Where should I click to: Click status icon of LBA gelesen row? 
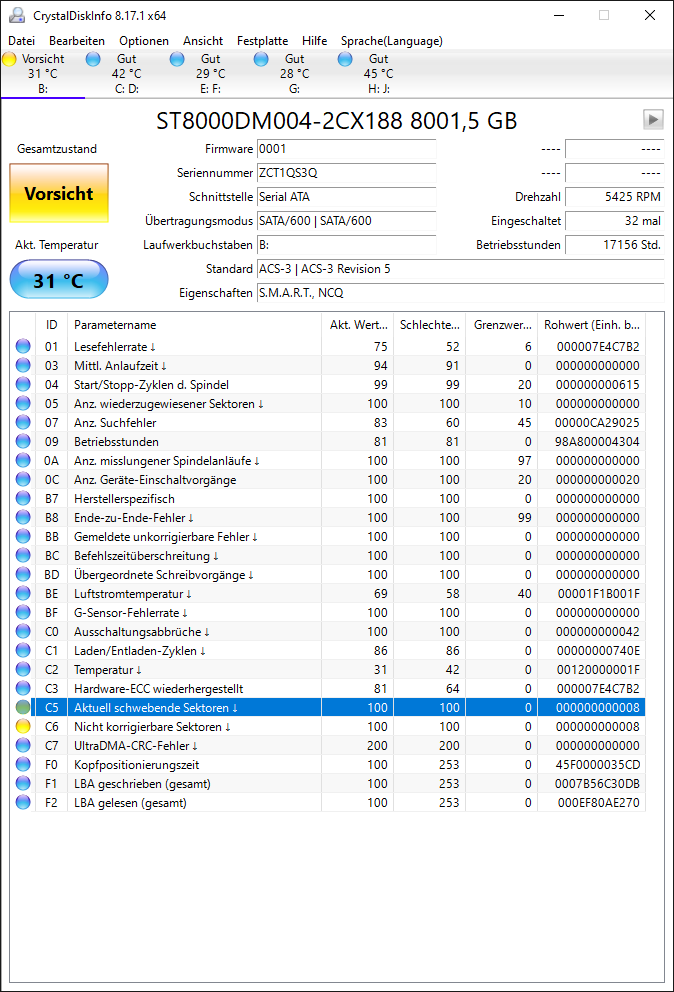coord(23,802)
